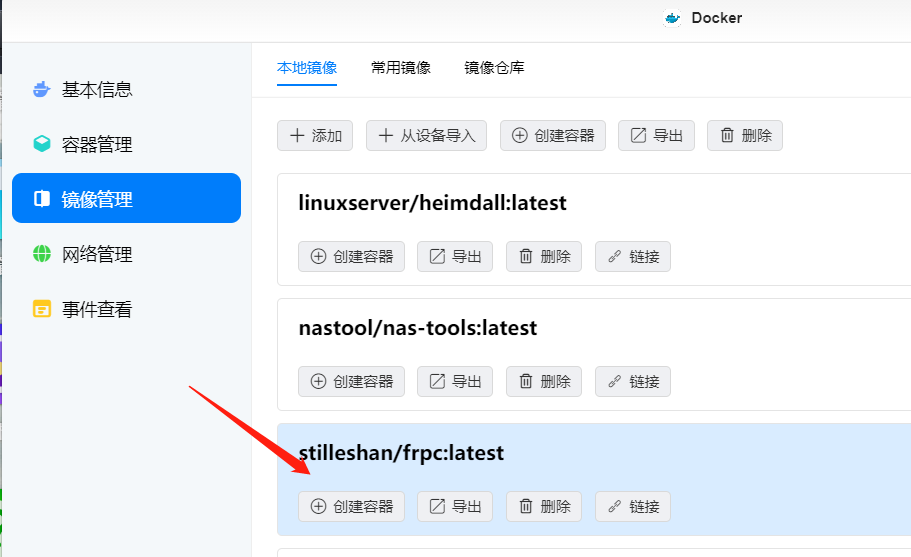
Task: Open the 基本信息 sidebar section
Action: point(126,89)
